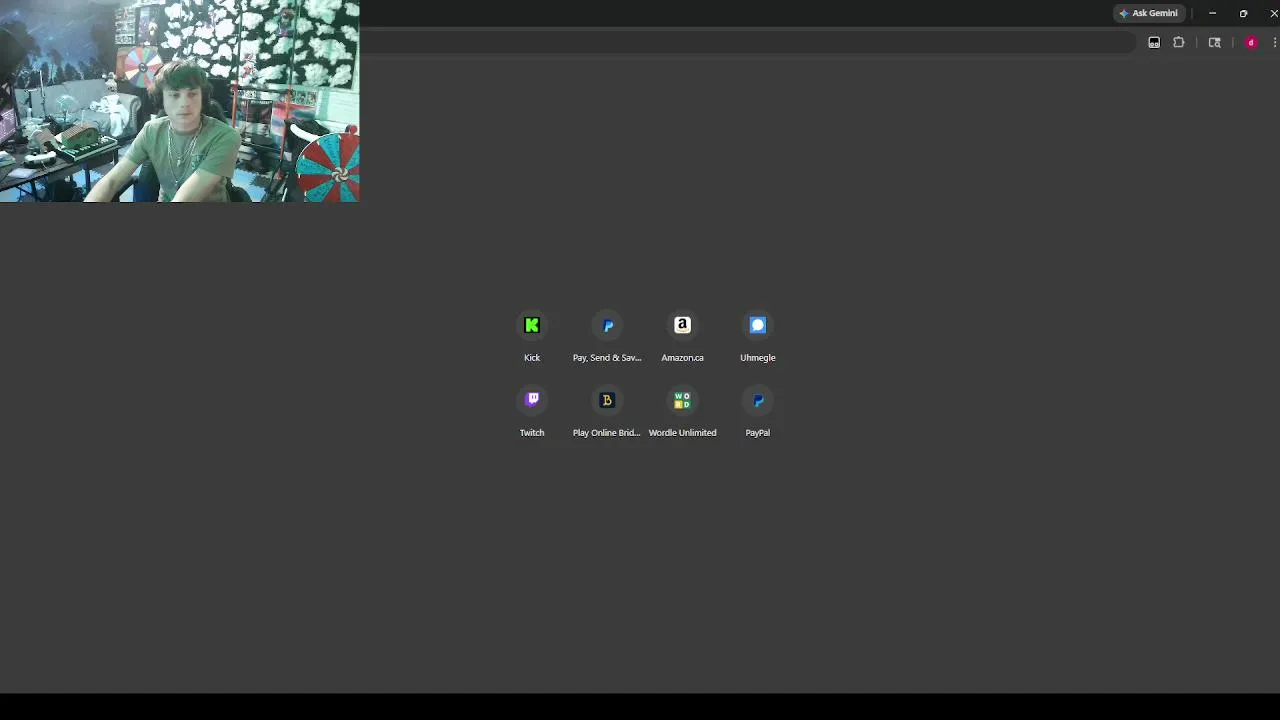Click the first extension icon in toolbar
The image size is (1280, 720).
1154,42
